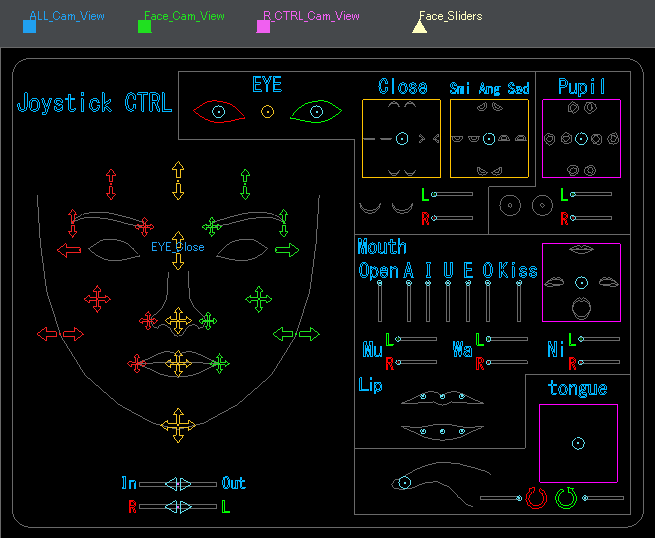The height and width of the screenshot is (538, 655).
Task: Grab the pupil size R slider handle
Action: coord(573,218)
